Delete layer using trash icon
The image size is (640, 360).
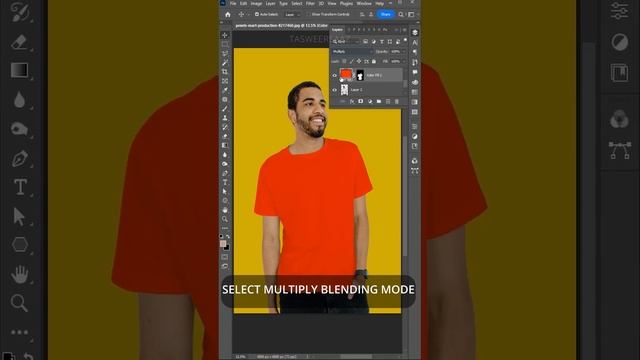pos(397,101)
